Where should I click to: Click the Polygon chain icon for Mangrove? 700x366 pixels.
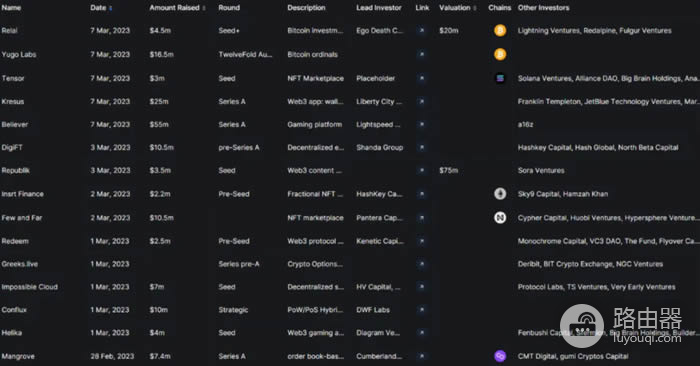pos(500,356)
